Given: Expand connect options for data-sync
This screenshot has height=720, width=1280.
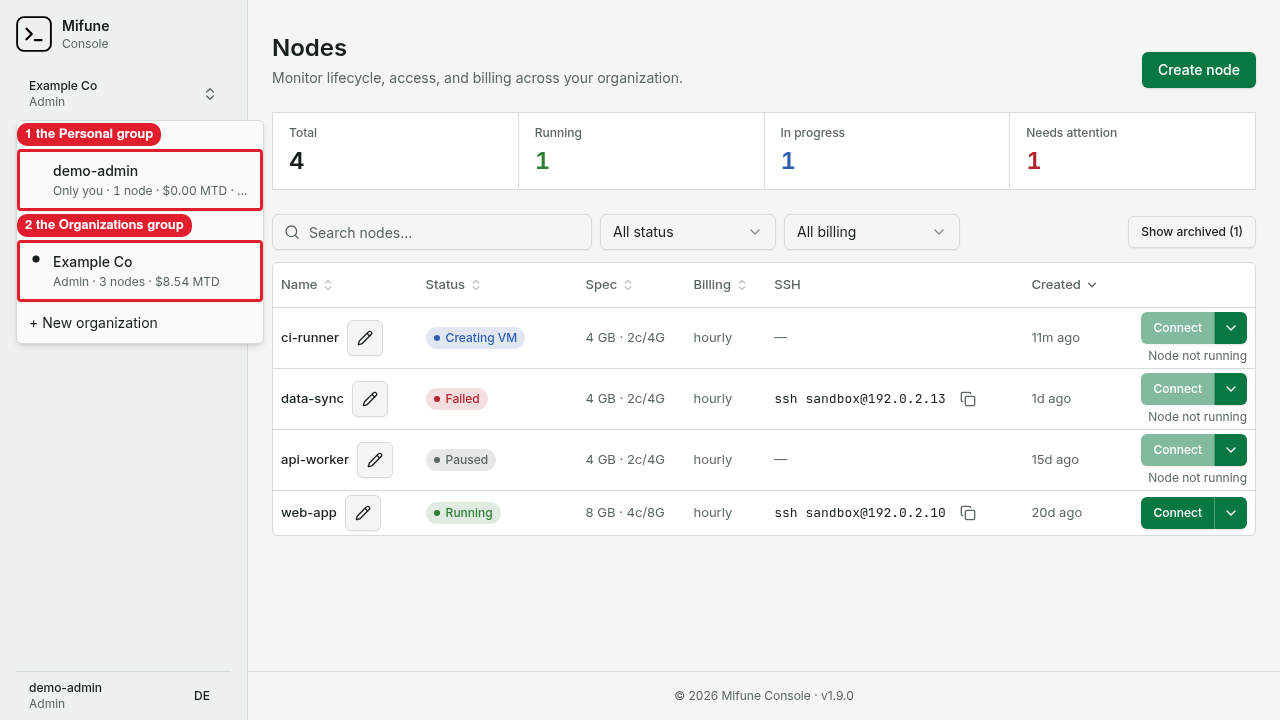Looking at the screenshot, I should (1231, 389).
